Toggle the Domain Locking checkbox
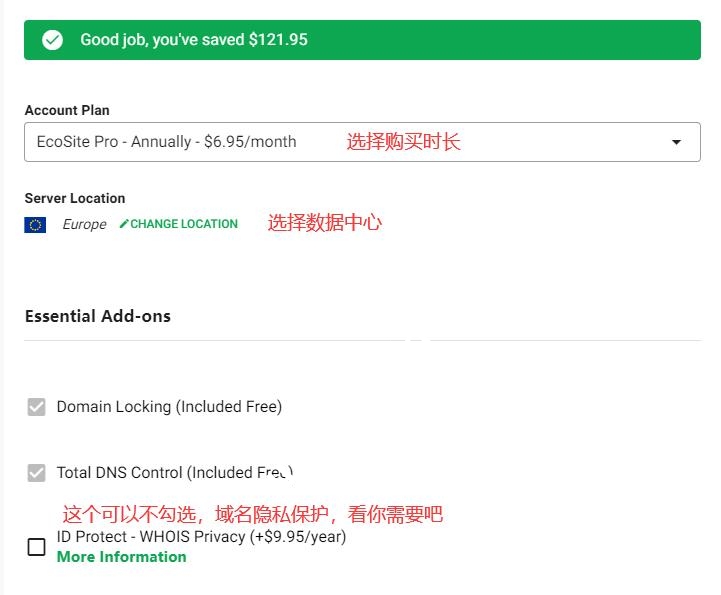721x595 pixels. [x=36, y=407]
